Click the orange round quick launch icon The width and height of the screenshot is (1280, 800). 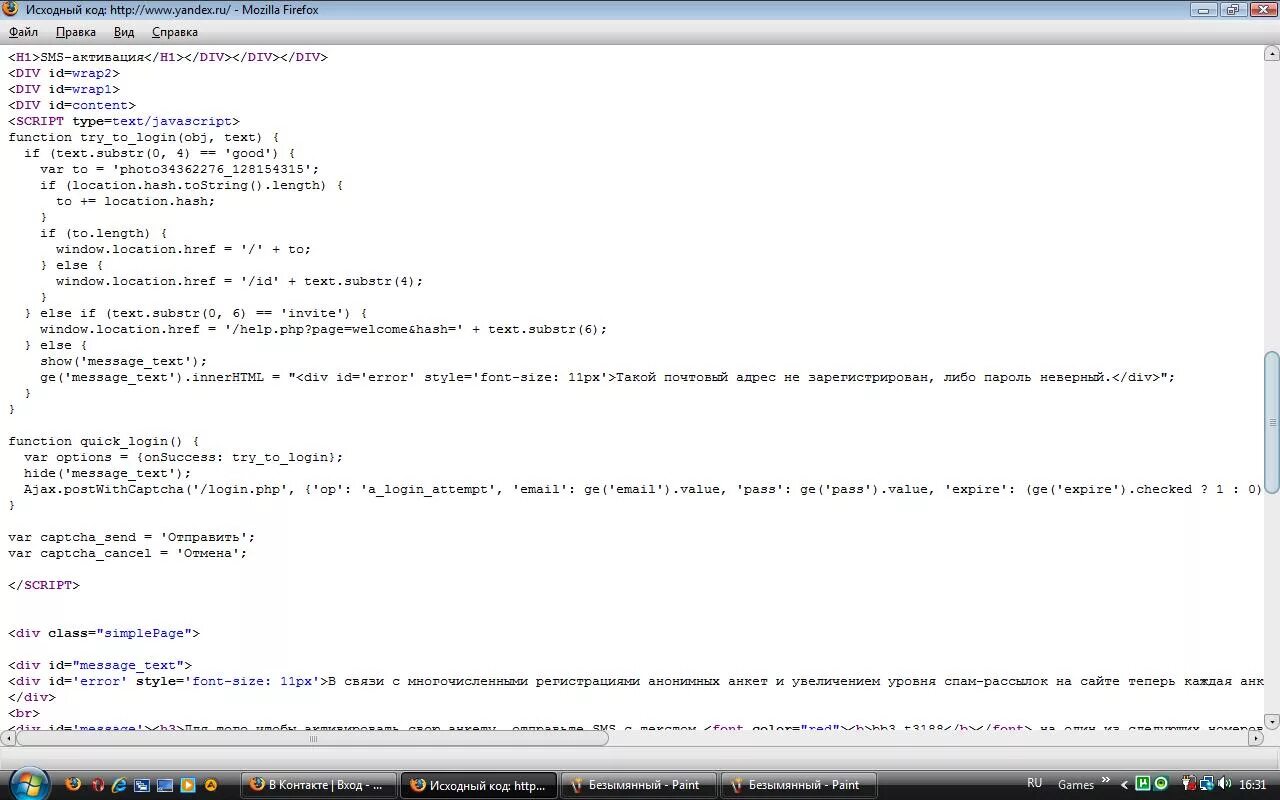pos(210,785)
